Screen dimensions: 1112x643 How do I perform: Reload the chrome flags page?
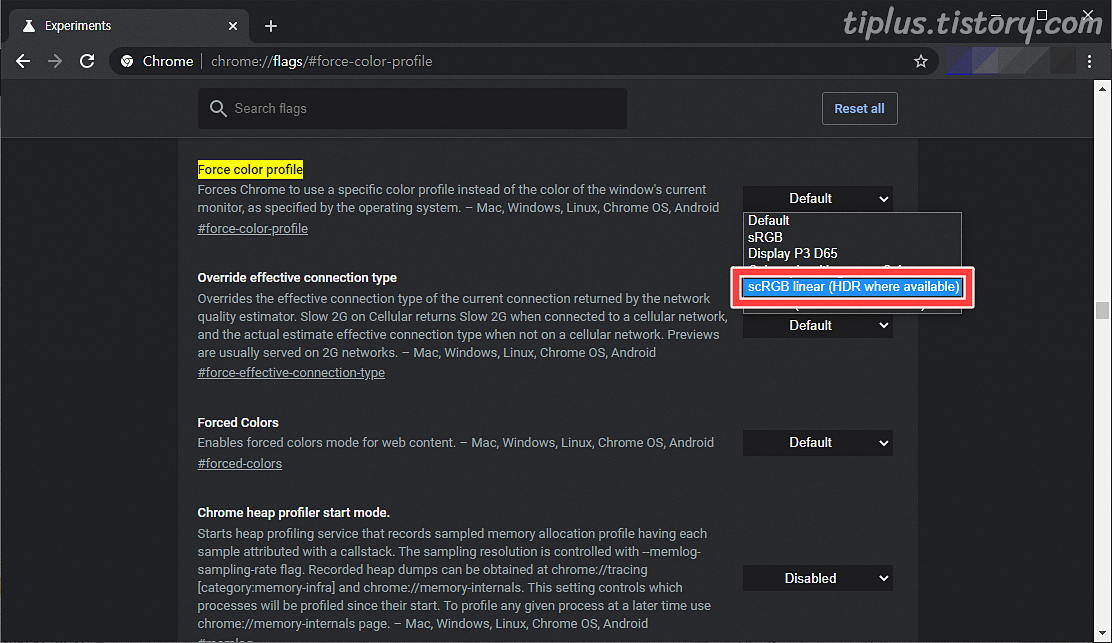tap(87, 61)
